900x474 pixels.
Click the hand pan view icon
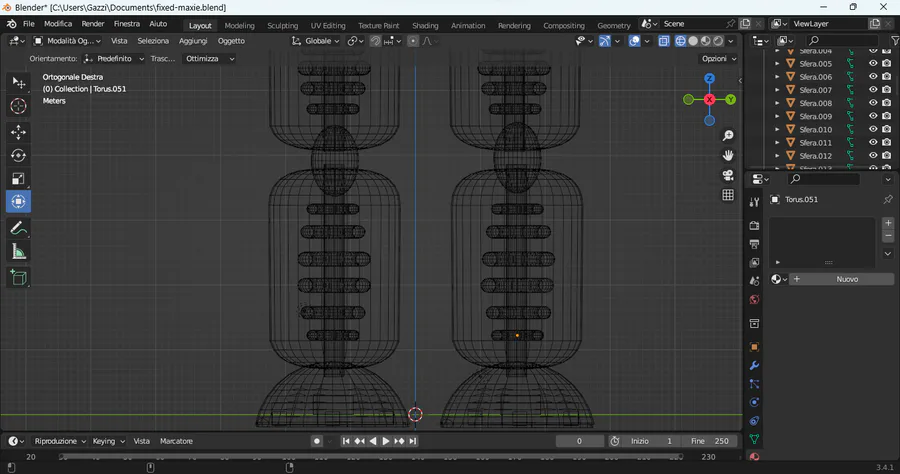[728, 155]
